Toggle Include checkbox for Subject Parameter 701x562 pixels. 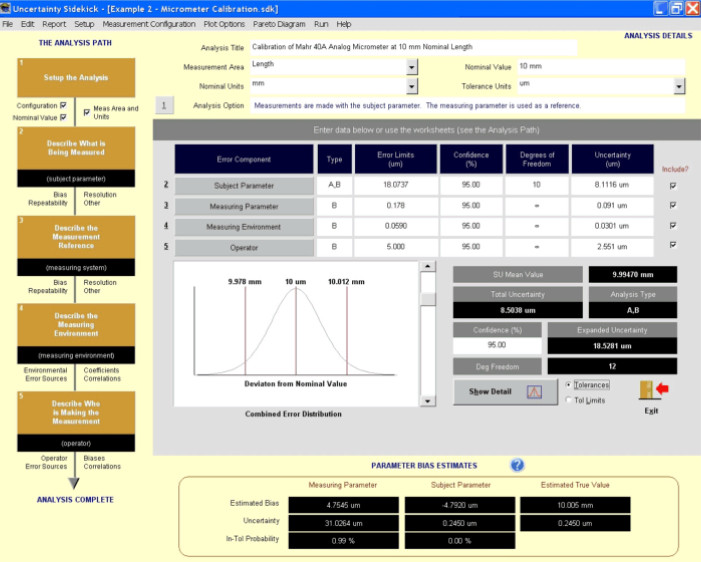click(x=673, y=186)
